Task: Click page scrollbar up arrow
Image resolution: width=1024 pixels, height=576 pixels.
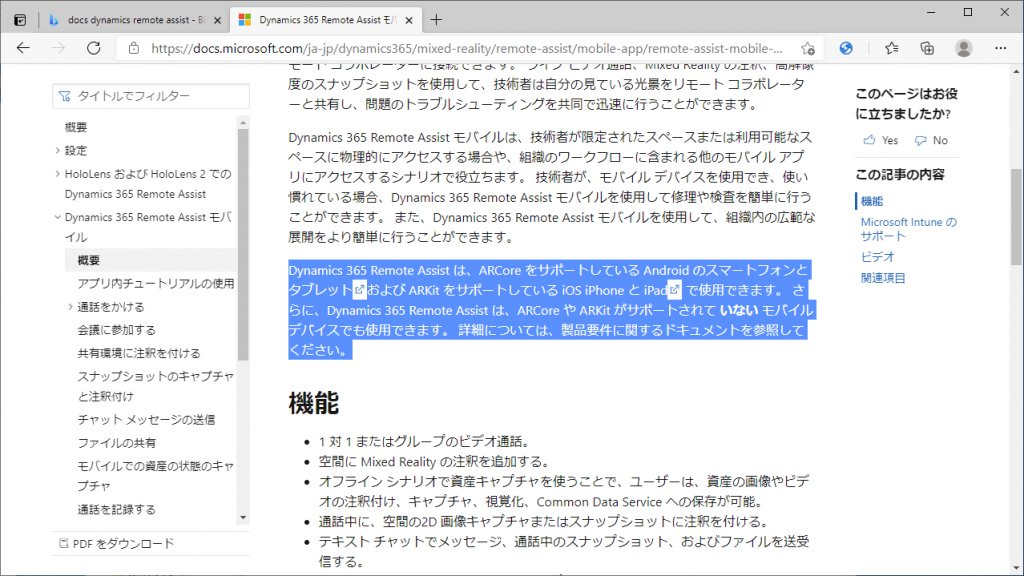Action: coord(1016,71)
